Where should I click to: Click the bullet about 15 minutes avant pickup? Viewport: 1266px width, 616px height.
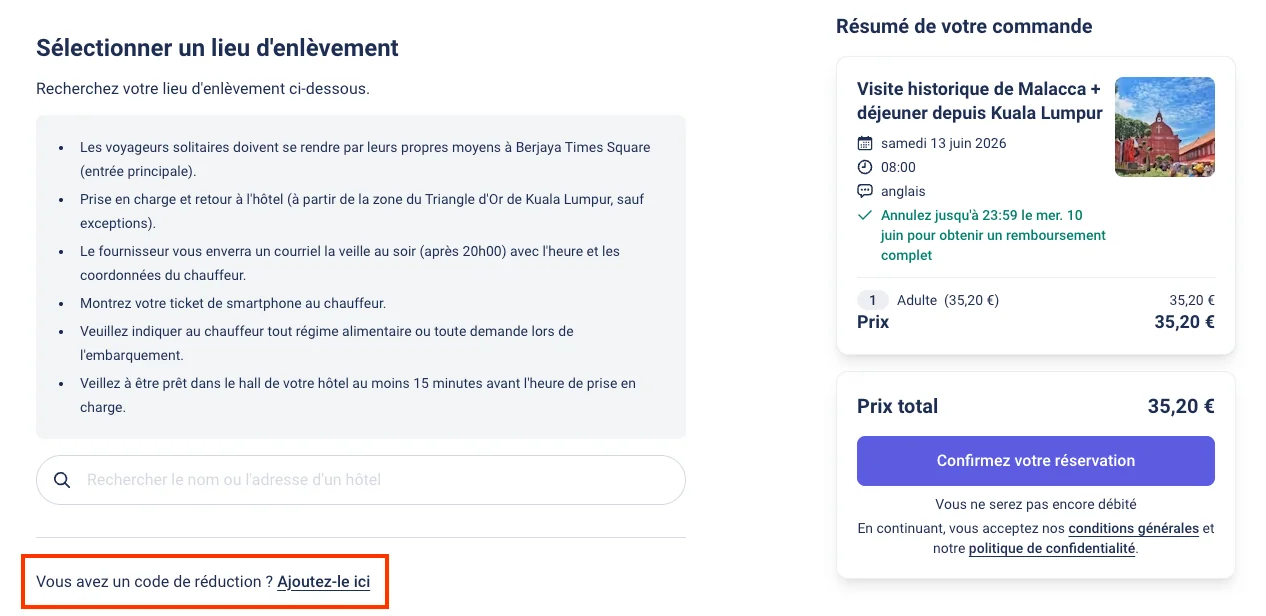coord(358,395)
